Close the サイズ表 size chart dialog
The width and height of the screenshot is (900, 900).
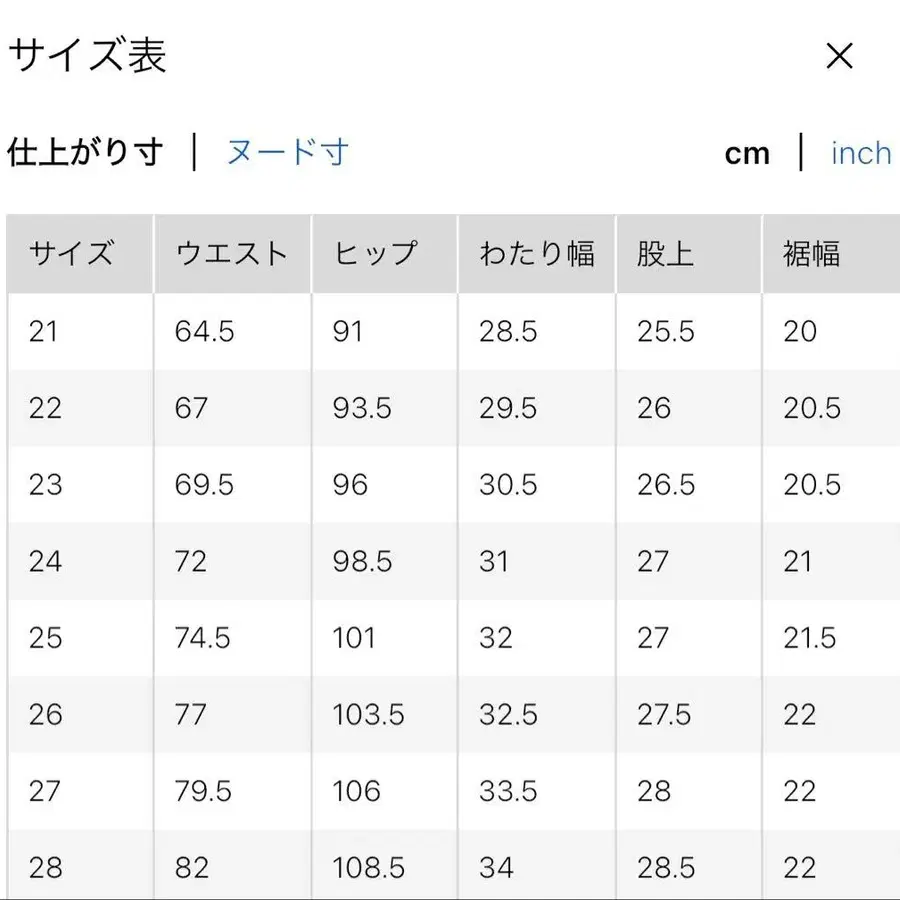point(840,57)
